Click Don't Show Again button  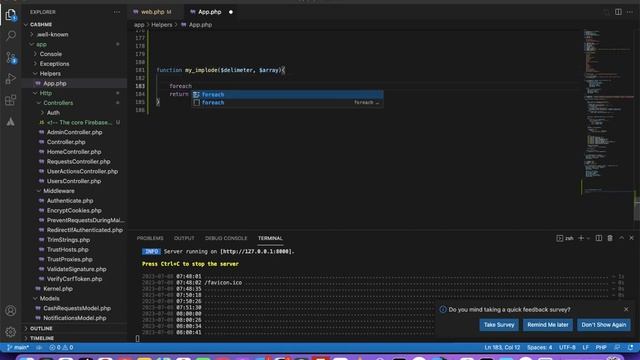coord(604,325)
